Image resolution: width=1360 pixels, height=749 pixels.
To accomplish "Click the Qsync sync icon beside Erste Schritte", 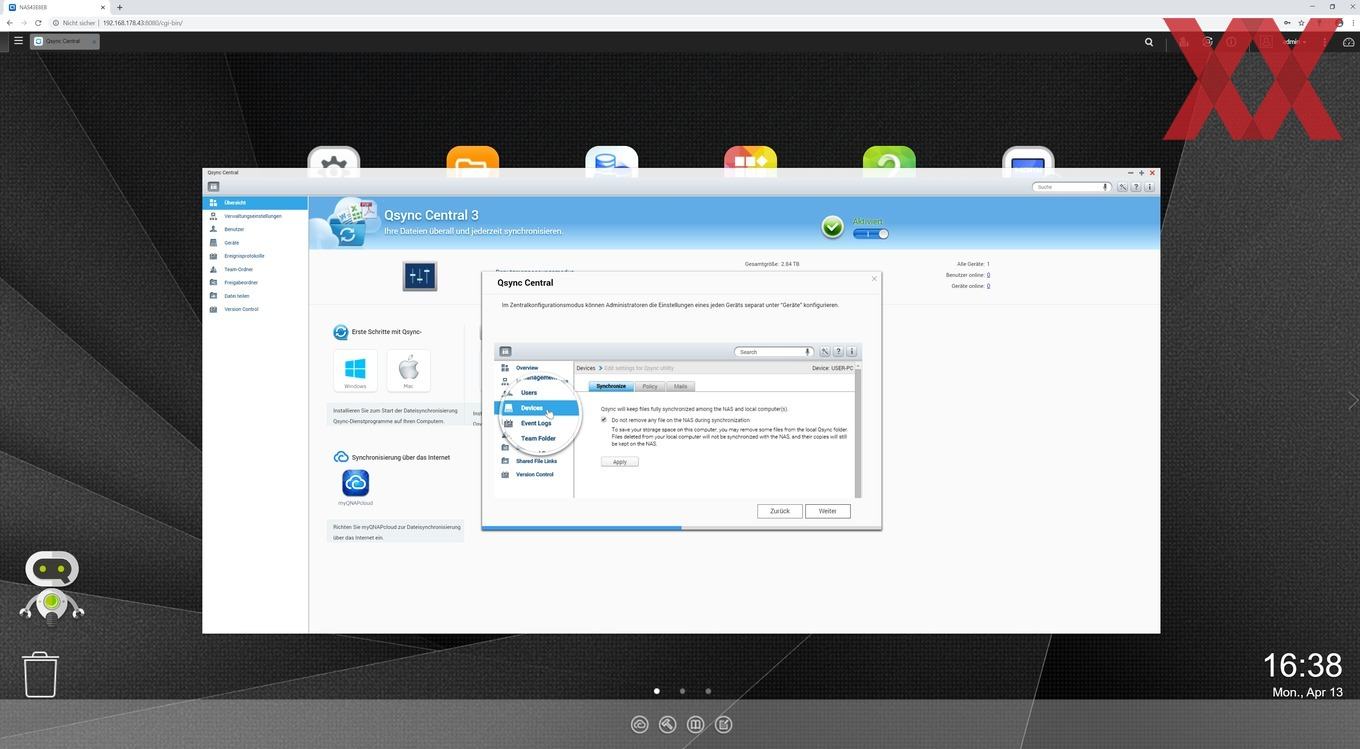I will point(341,332).
